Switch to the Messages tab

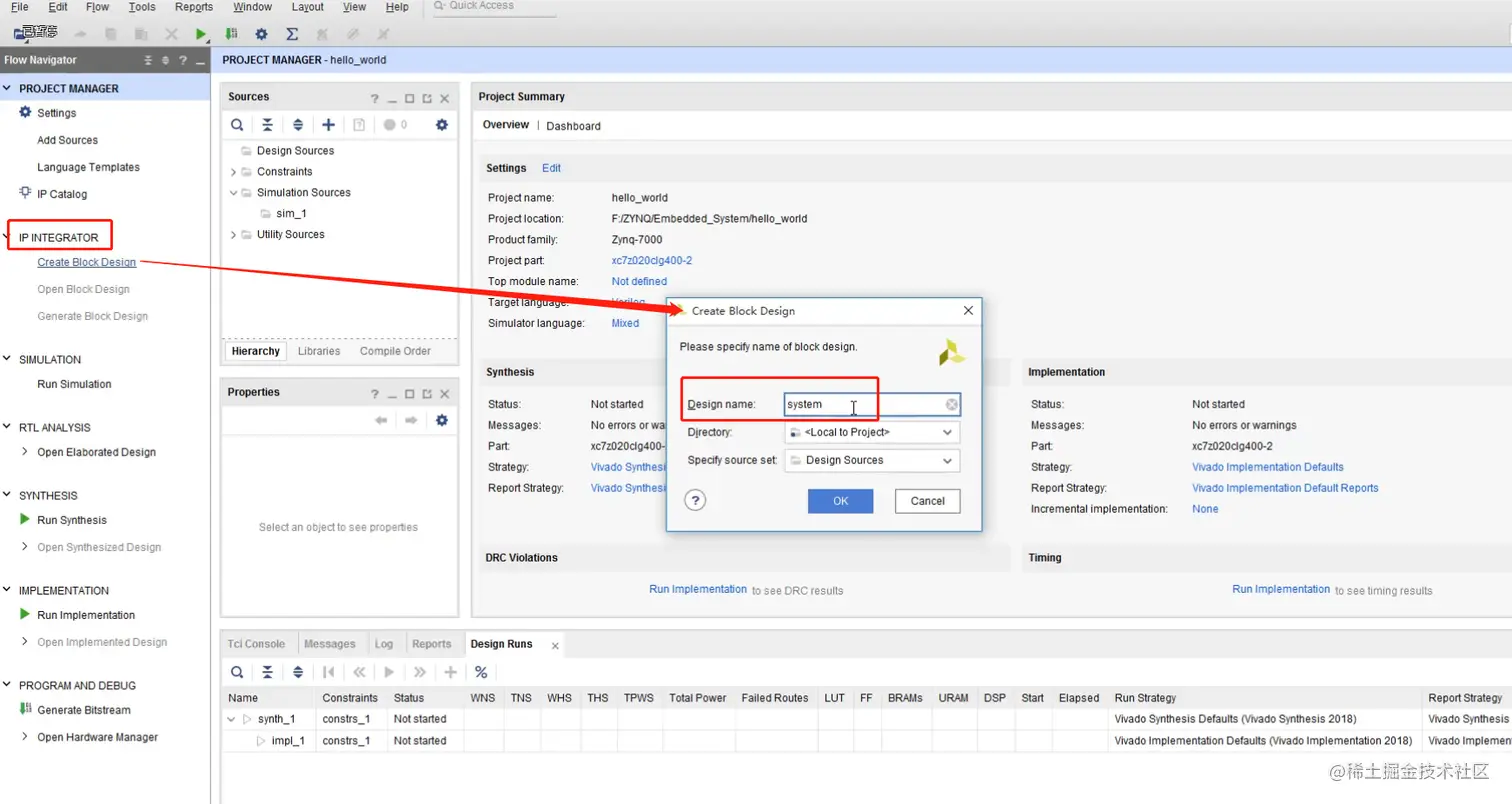(330, 644)
